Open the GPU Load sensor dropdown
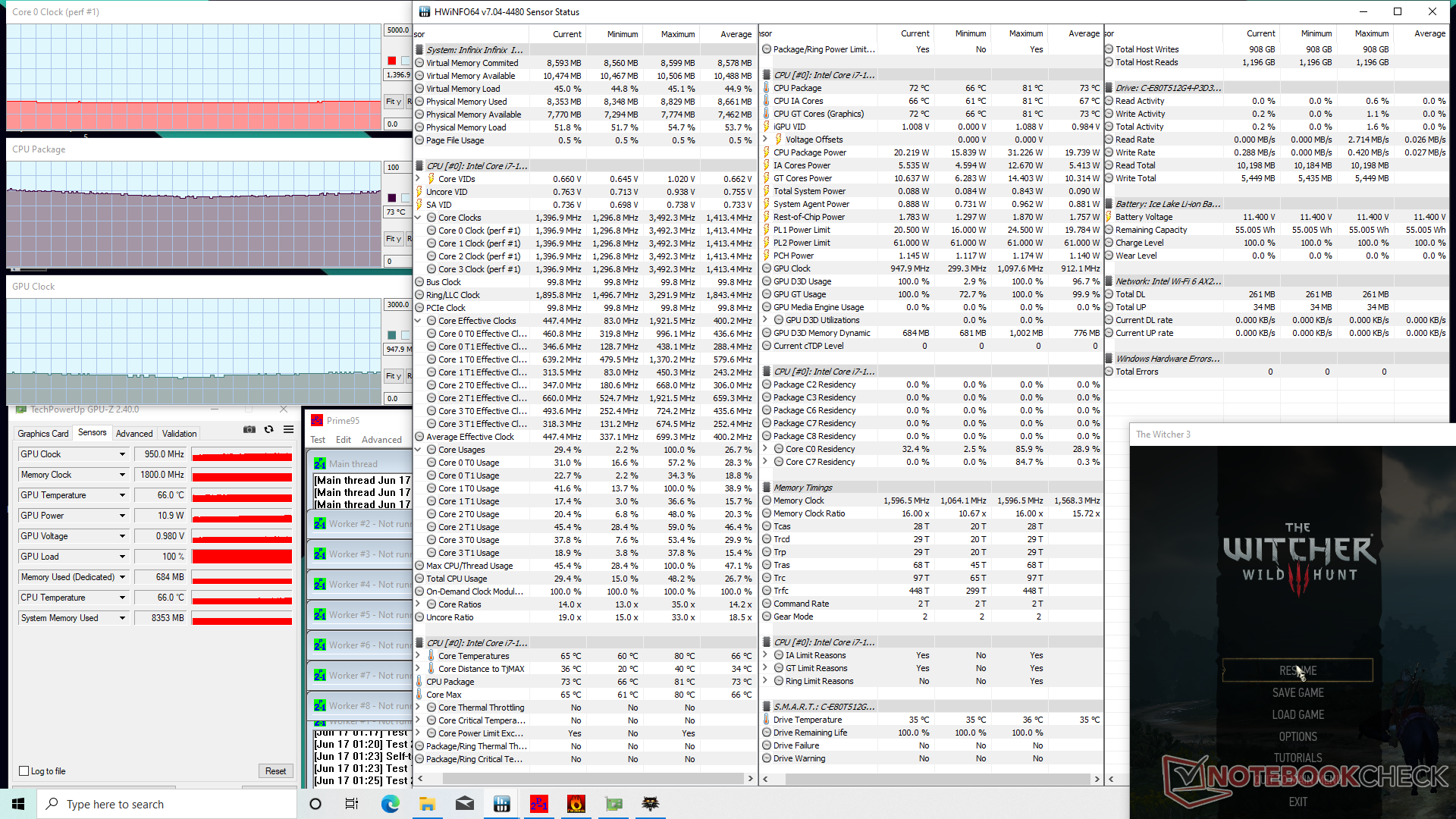 122,557
